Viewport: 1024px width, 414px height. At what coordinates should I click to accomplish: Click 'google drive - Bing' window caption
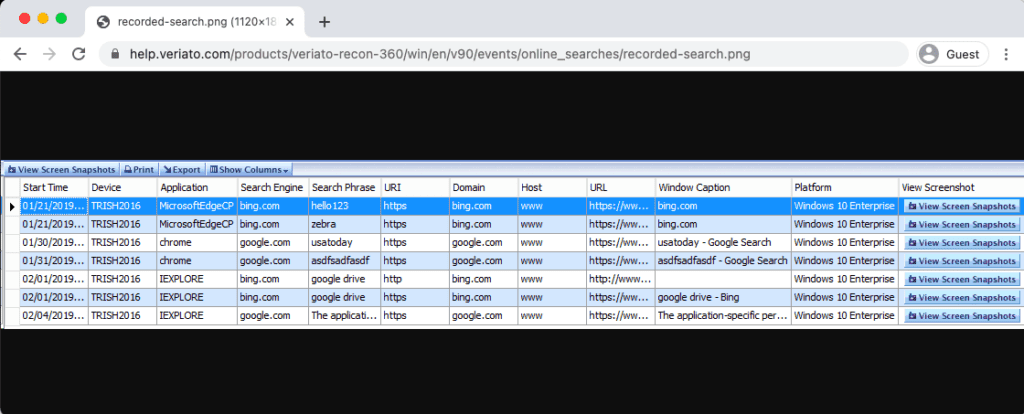pos(724,298)
